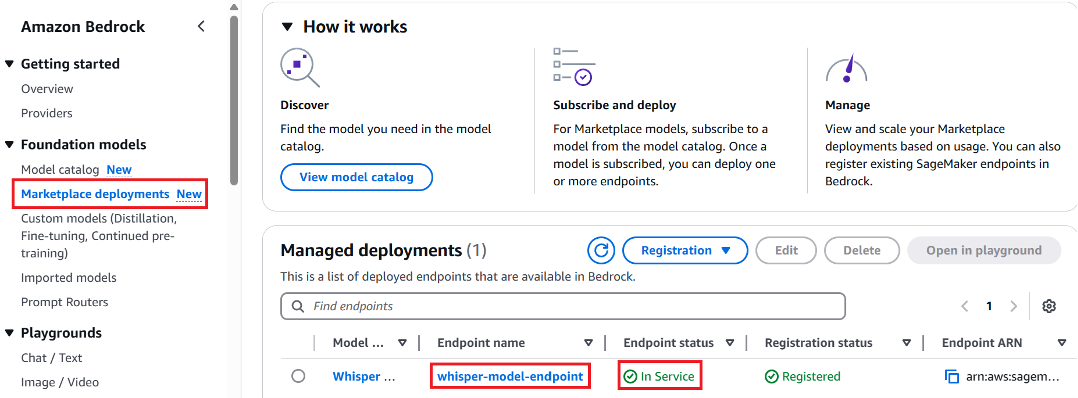Click Open in playground button
The height and width of the screenshot is (398, 1078).
pos(984,250)
